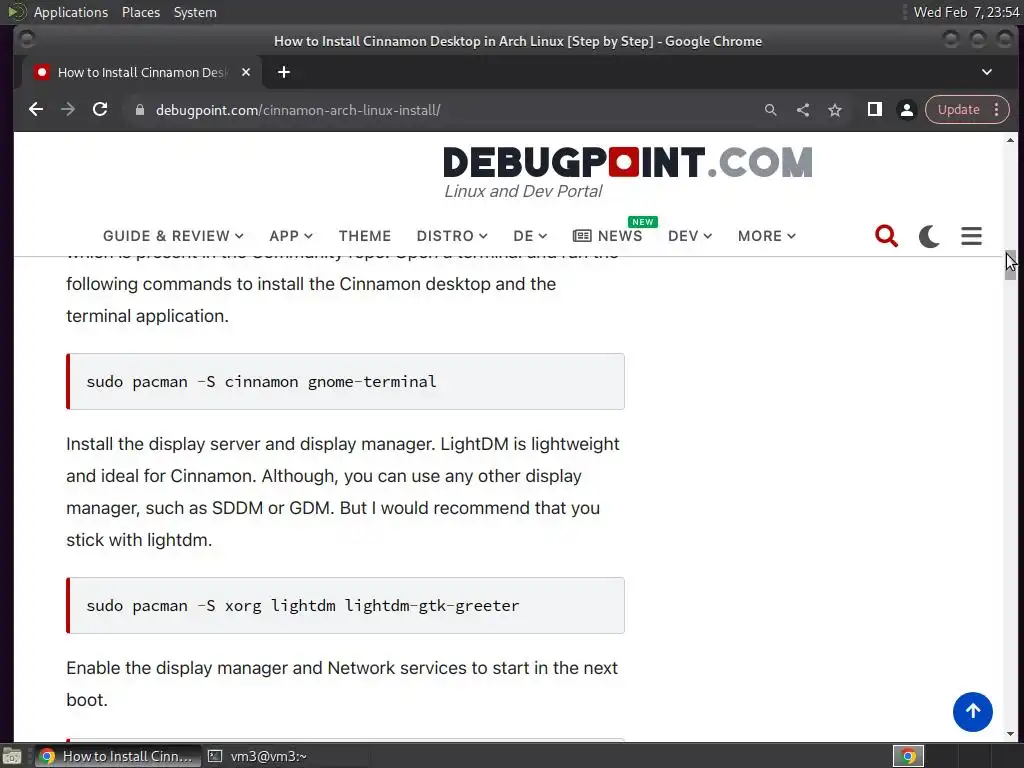Expand the Guide & Review menu
Image resolution: width=1024 pixels, height=768 pixels.
pos(173,236)
